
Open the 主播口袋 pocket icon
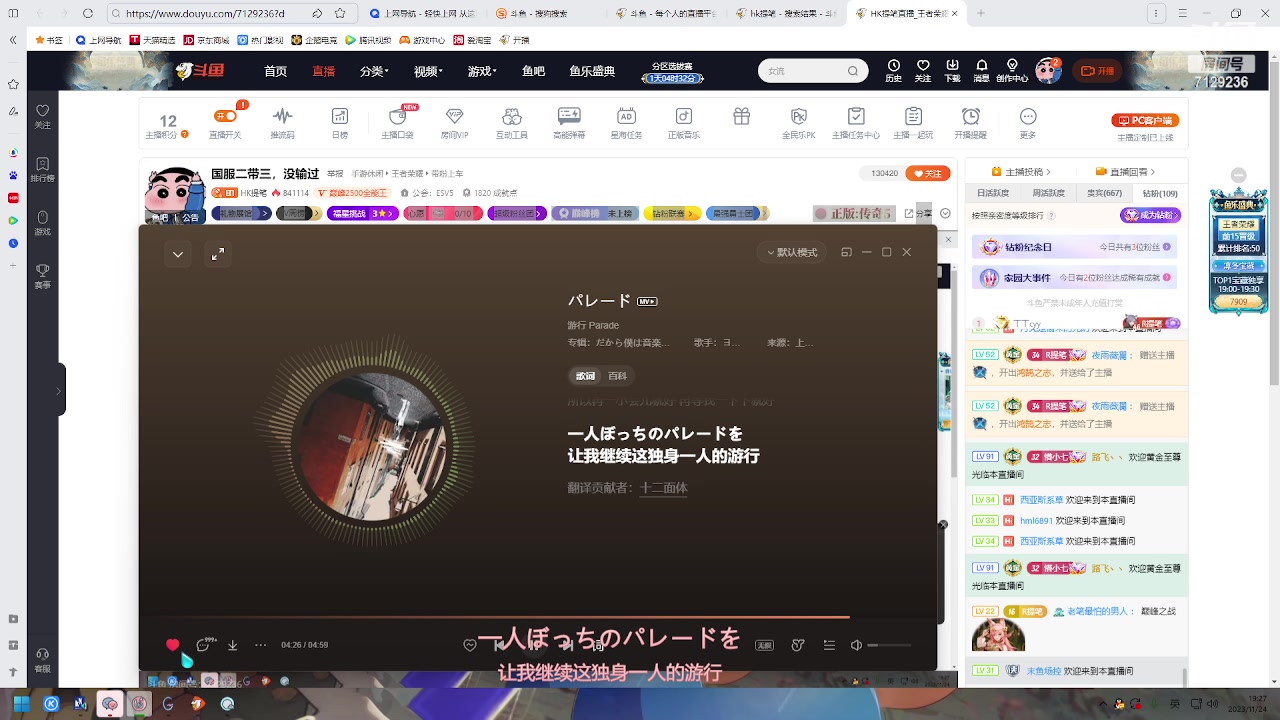pyautogui.click(x=397, y=122)
